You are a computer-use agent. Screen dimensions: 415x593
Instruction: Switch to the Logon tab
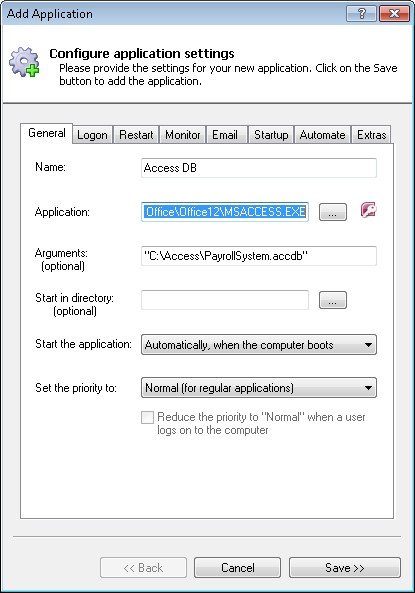[92, 135]
